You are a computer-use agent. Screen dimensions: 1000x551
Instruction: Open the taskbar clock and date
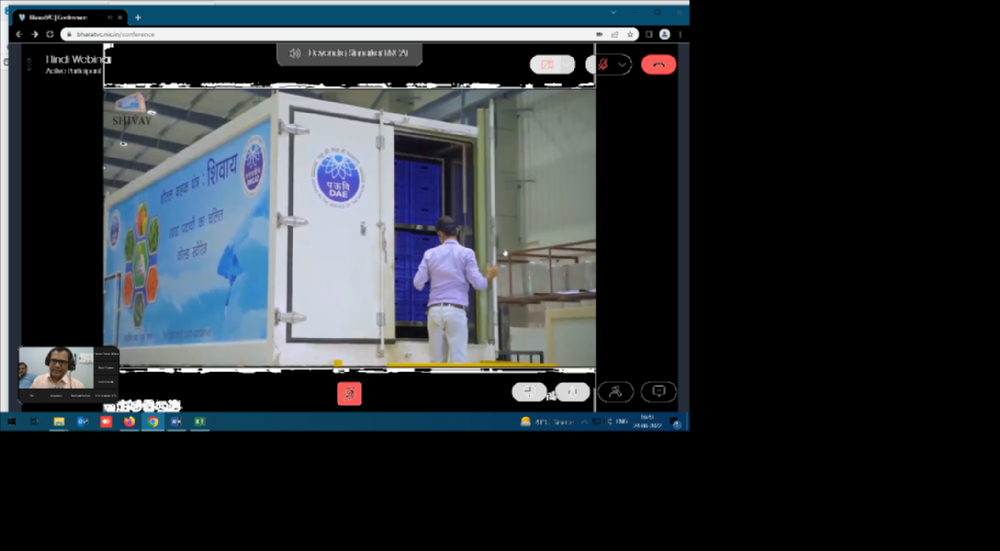(x=647, y=422)
